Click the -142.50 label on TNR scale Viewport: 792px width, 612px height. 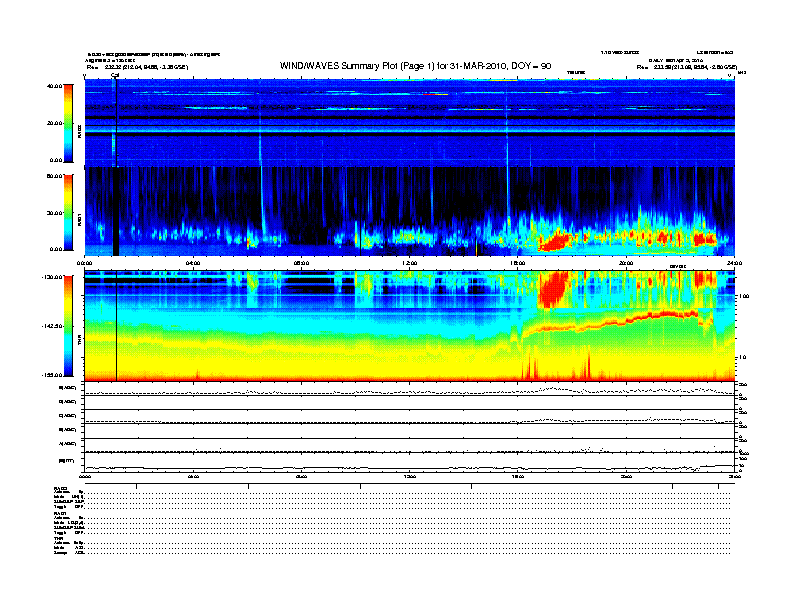click(53, 326)
